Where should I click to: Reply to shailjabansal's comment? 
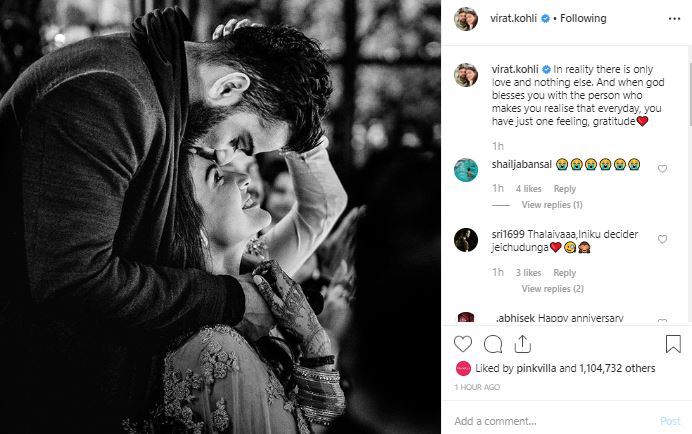564,189
